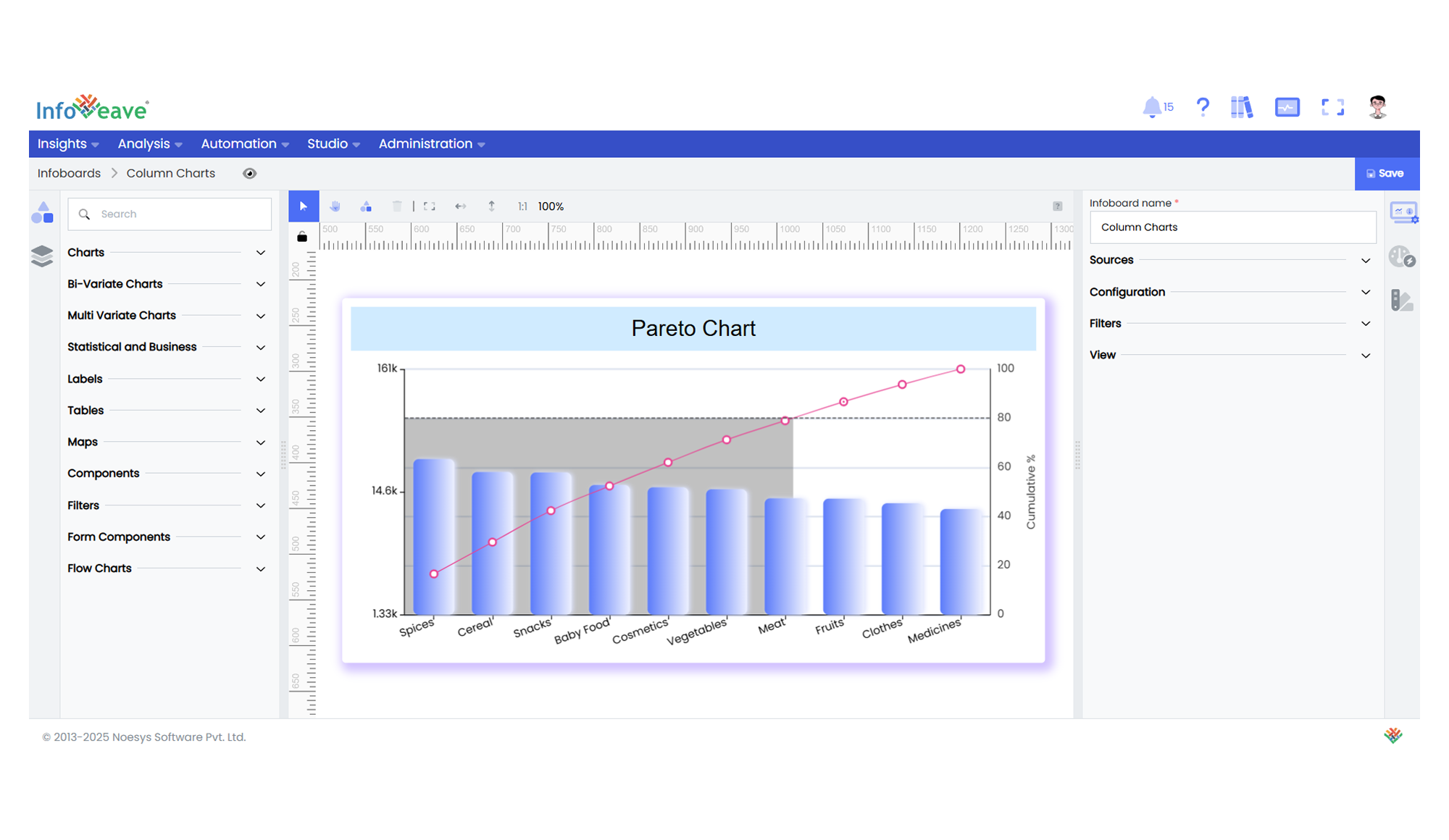This screenshot has height=840, width=1449.
Task: Open the Studio menu
Action: click(333, 144)
